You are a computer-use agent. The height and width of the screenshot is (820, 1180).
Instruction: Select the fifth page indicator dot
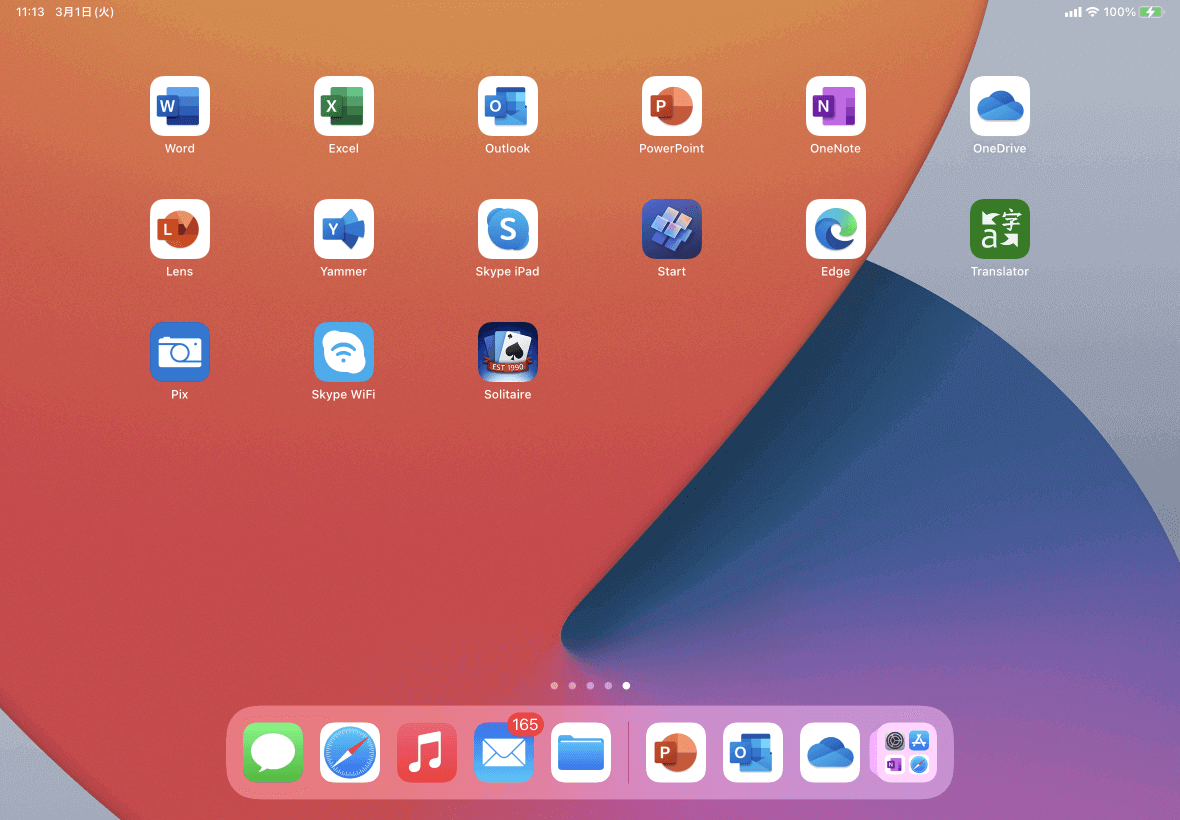pos(626,685)
